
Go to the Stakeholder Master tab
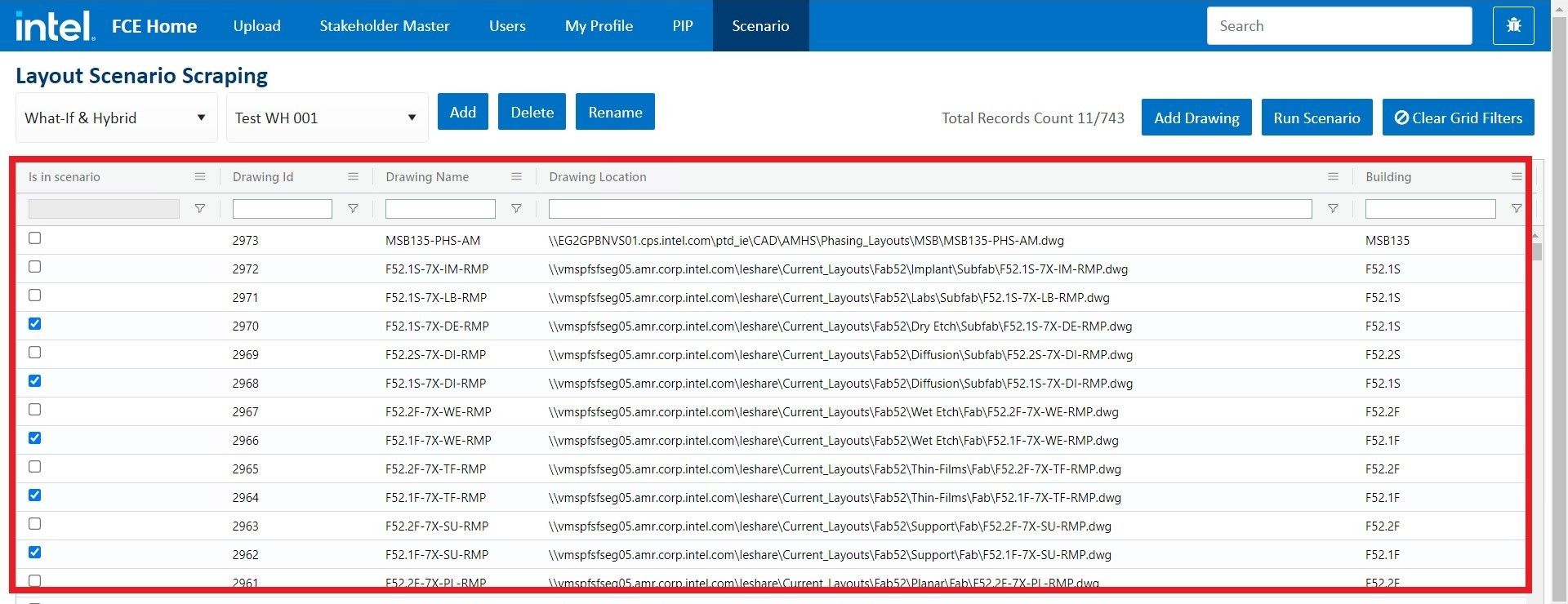click(x=384, y=26)
